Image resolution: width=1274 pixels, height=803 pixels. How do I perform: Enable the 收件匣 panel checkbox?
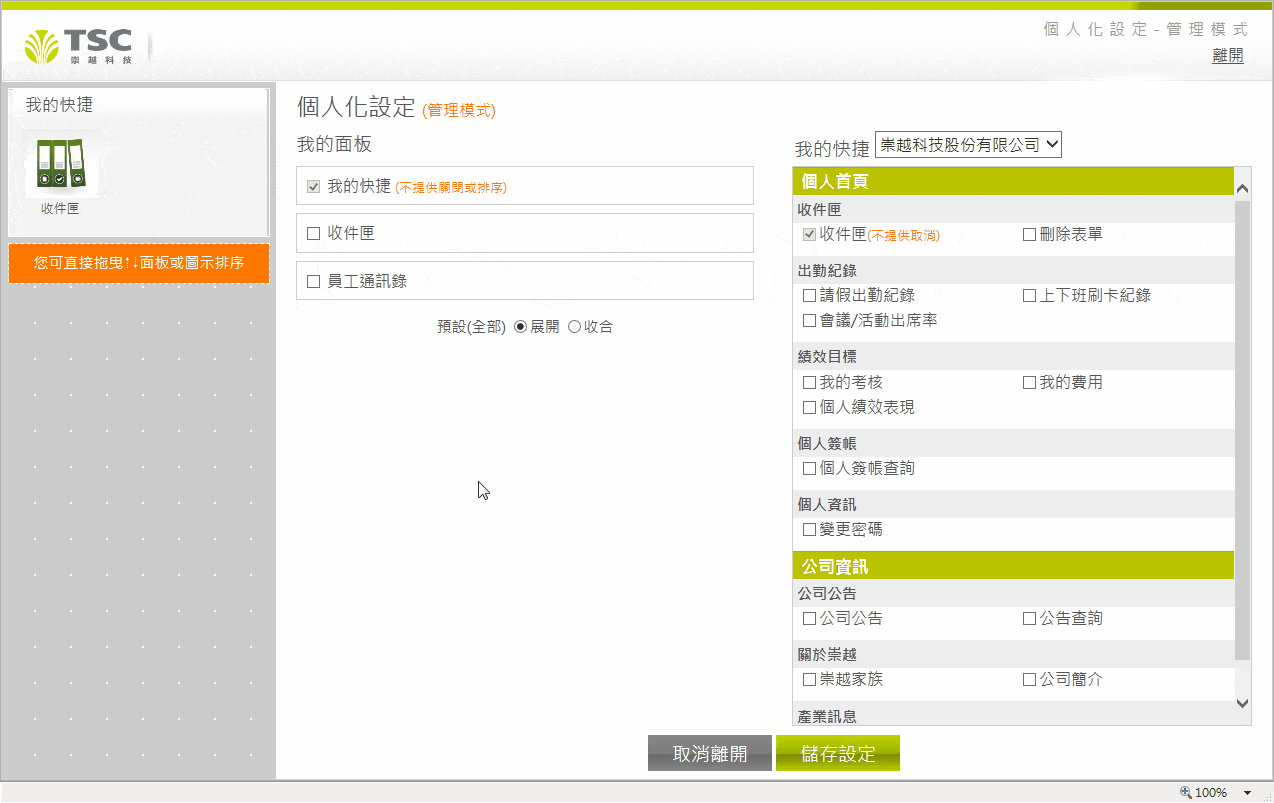point(314,233)
